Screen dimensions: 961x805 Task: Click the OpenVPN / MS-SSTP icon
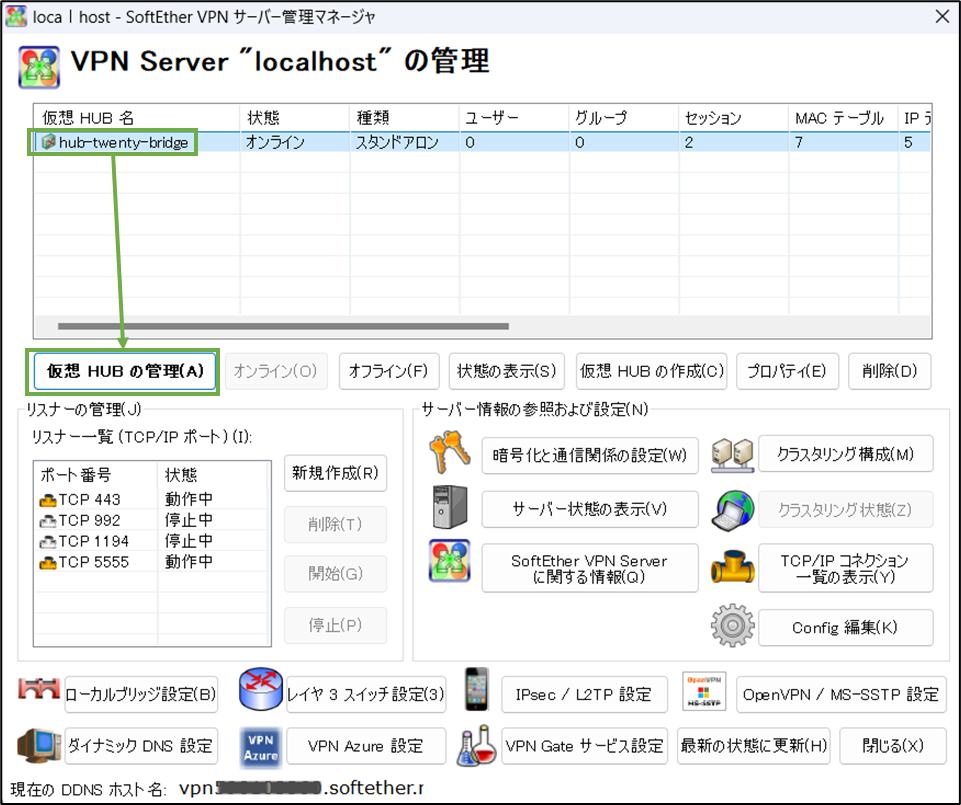703,693
